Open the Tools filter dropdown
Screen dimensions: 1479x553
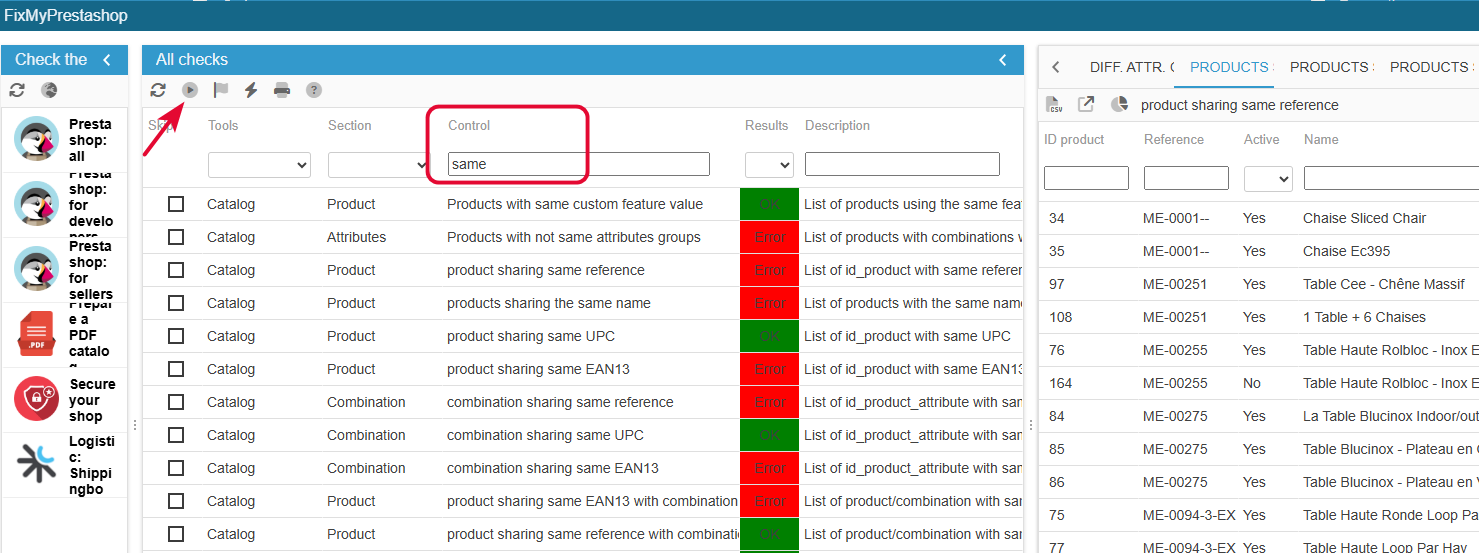coord(259,165)
